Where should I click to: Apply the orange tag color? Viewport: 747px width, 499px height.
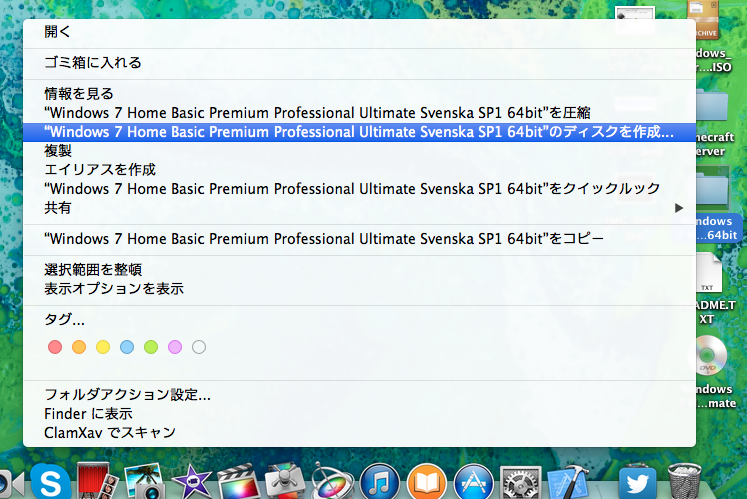point(79,347)
